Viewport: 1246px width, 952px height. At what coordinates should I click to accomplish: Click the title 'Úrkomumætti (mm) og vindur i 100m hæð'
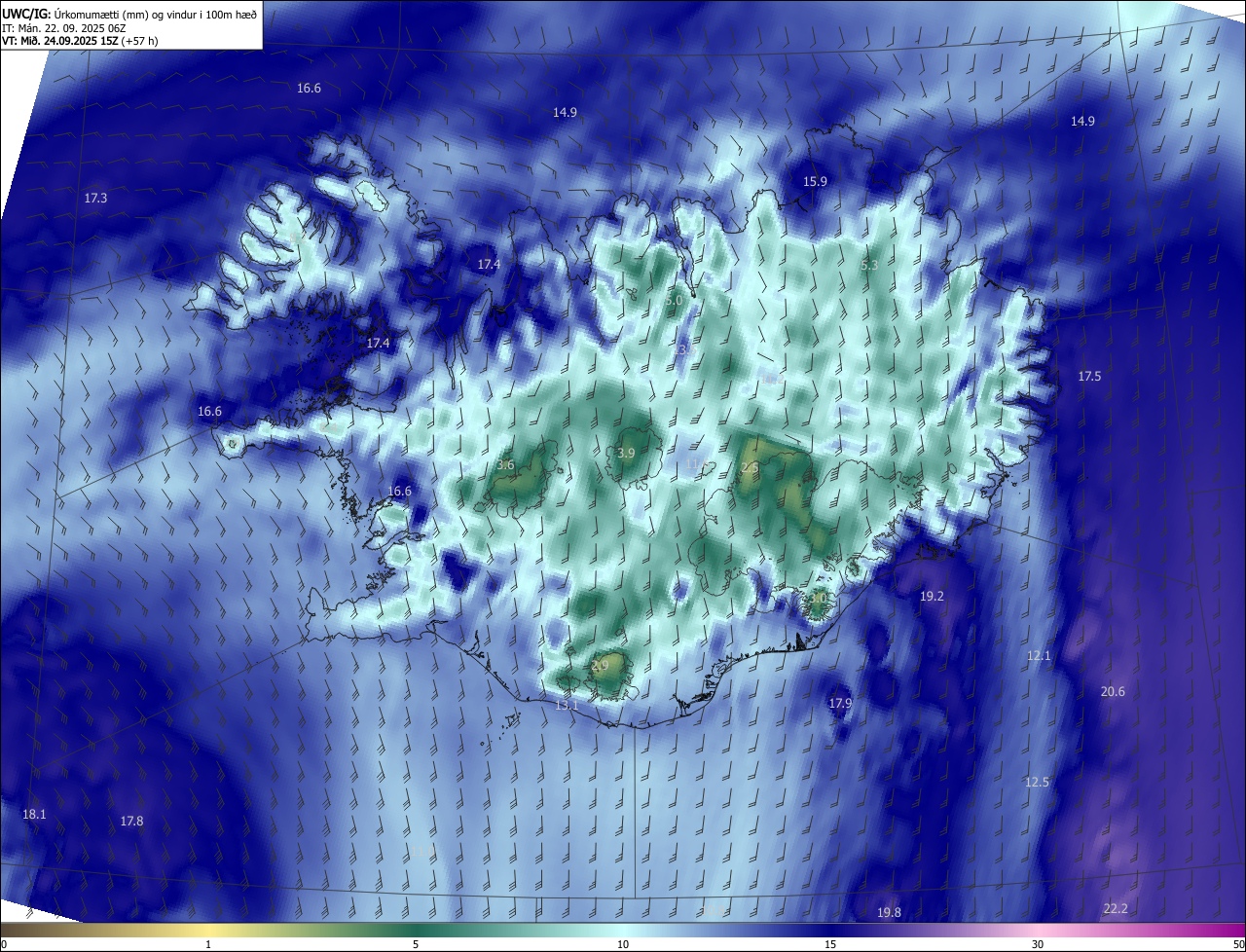click(154, 14)
